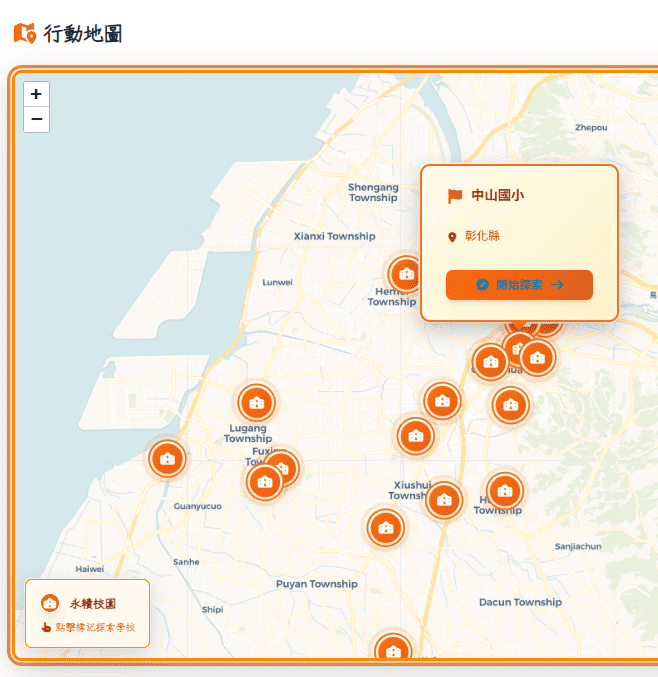This screenshot has width=658, height=677.
Task: Click the westernmost school marker near the coast
Action: pos(167,459)
